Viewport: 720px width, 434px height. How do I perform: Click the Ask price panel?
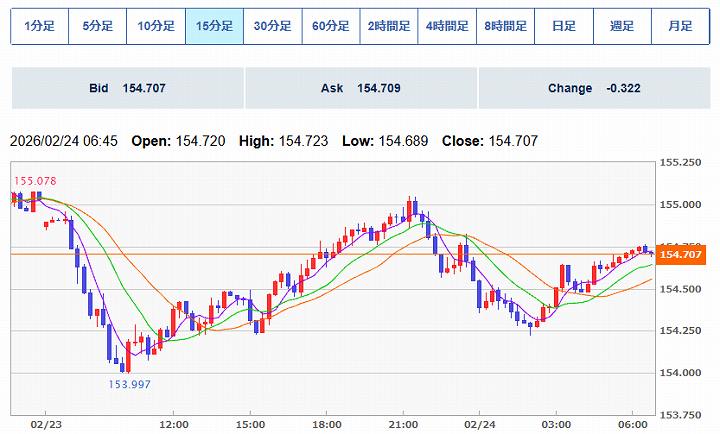pyautogui.click(x=360, y=88)
